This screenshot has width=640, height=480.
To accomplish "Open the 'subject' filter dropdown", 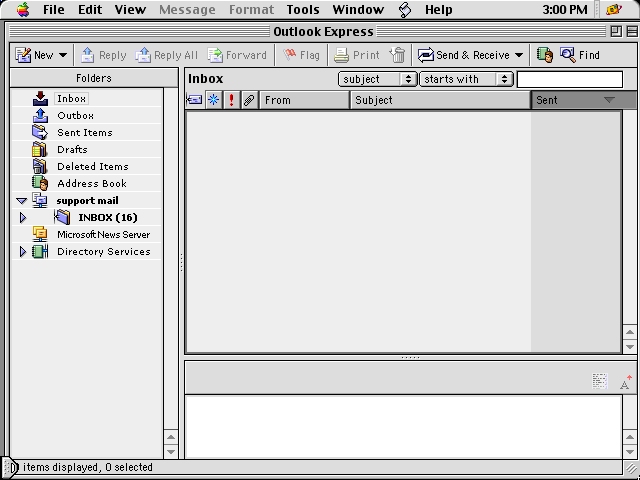I will pyautogui.click(x=377, y=79).
